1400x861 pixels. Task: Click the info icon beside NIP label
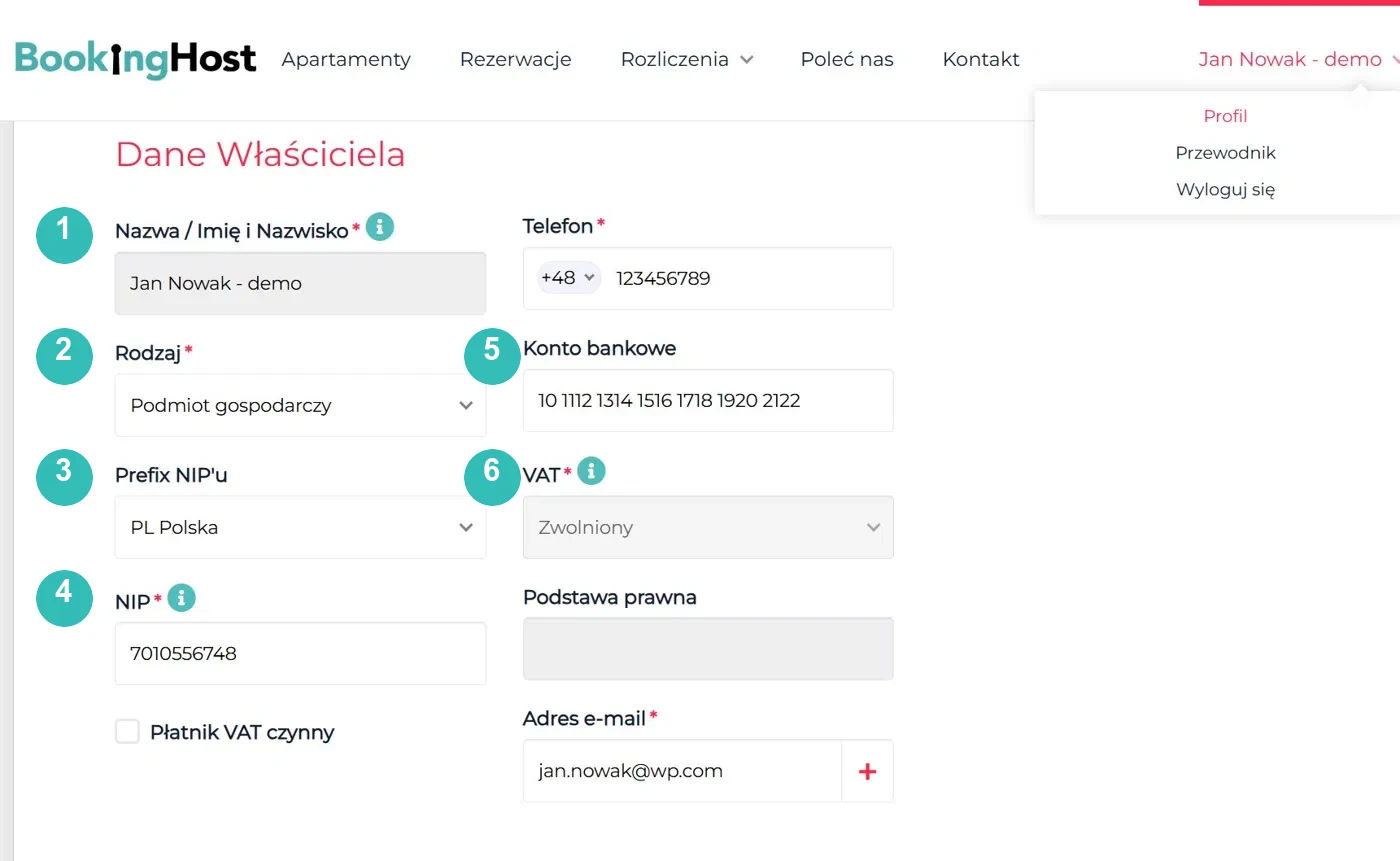coord(181,598)
